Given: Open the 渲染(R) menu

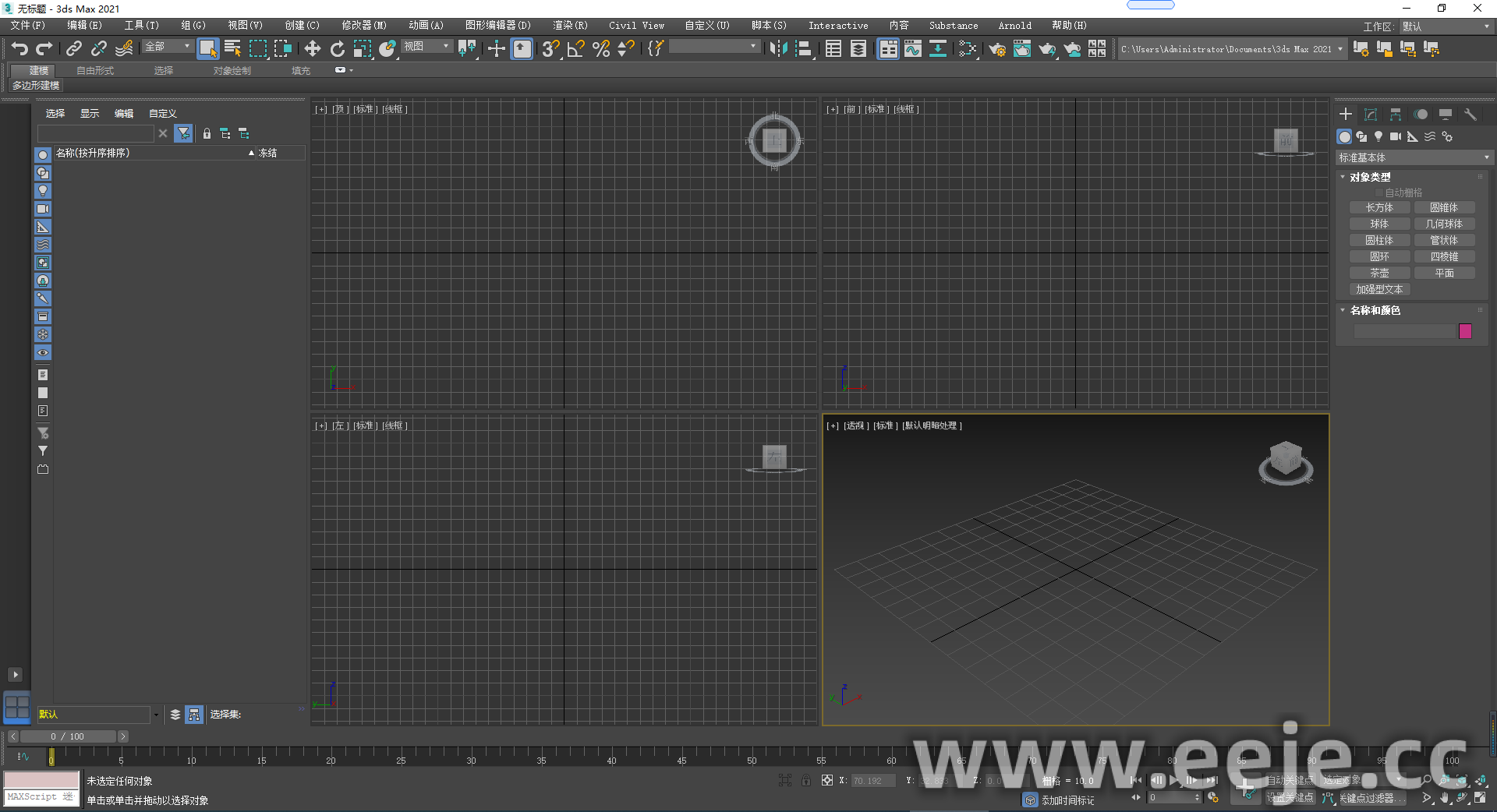Looking at the screenshot, I should pyautogui.click(x=570, y=26).
